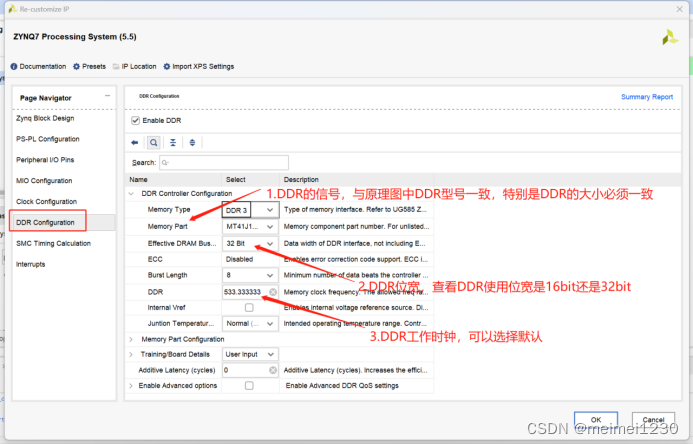The height and width of the screenshot is (444, 693).
Task: Click the collapse all toolbar icon
Action: [173, 143]
